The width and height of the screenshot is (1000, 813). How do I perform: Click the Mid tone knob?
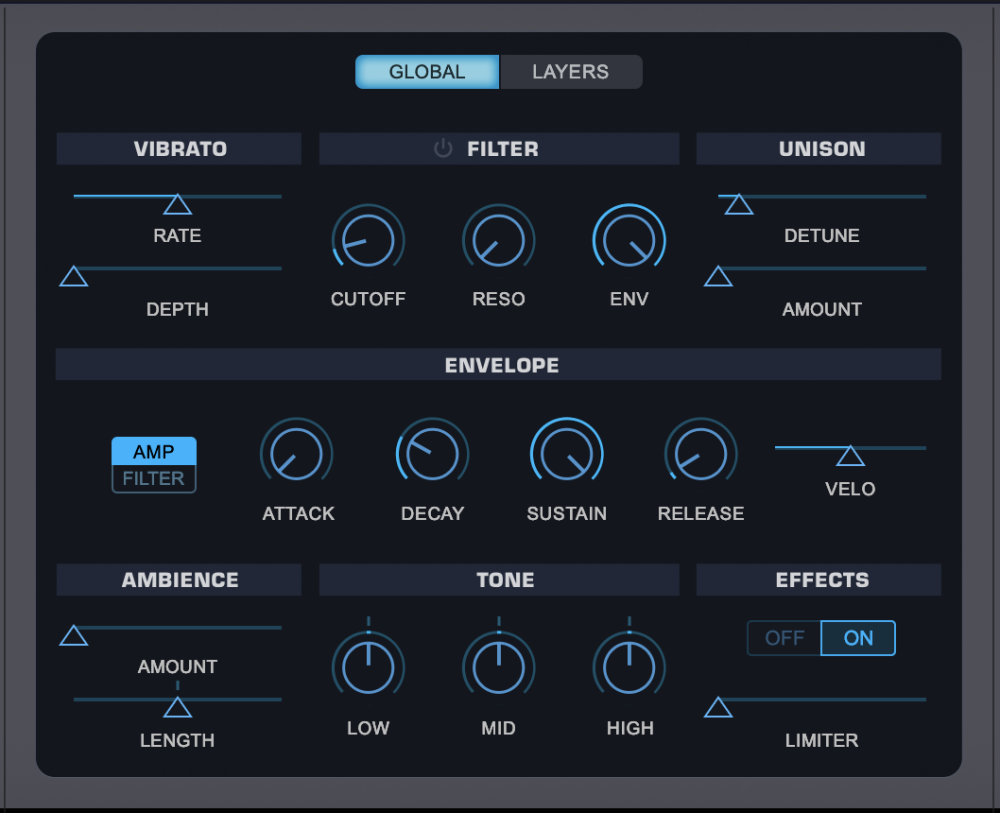(498, 668)
